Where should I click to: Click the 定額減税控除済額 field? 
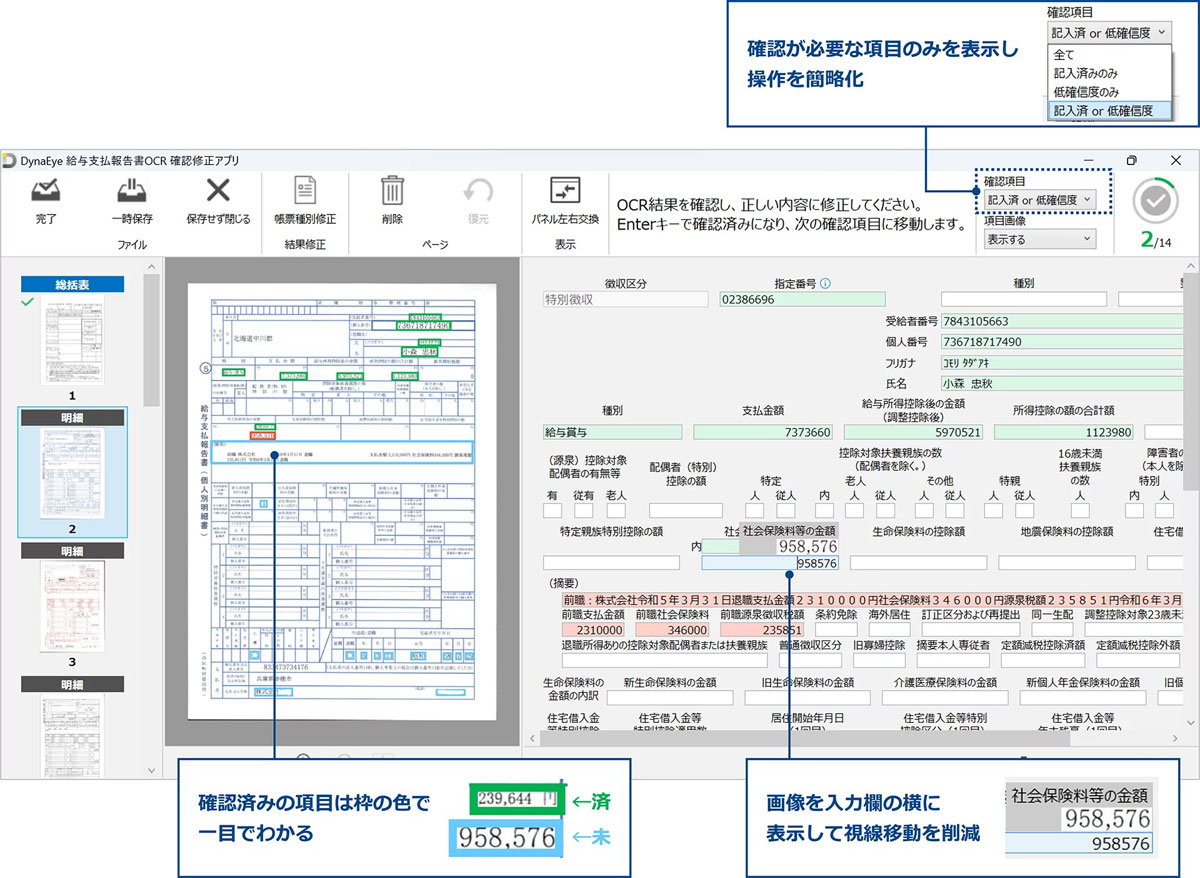1043,661
